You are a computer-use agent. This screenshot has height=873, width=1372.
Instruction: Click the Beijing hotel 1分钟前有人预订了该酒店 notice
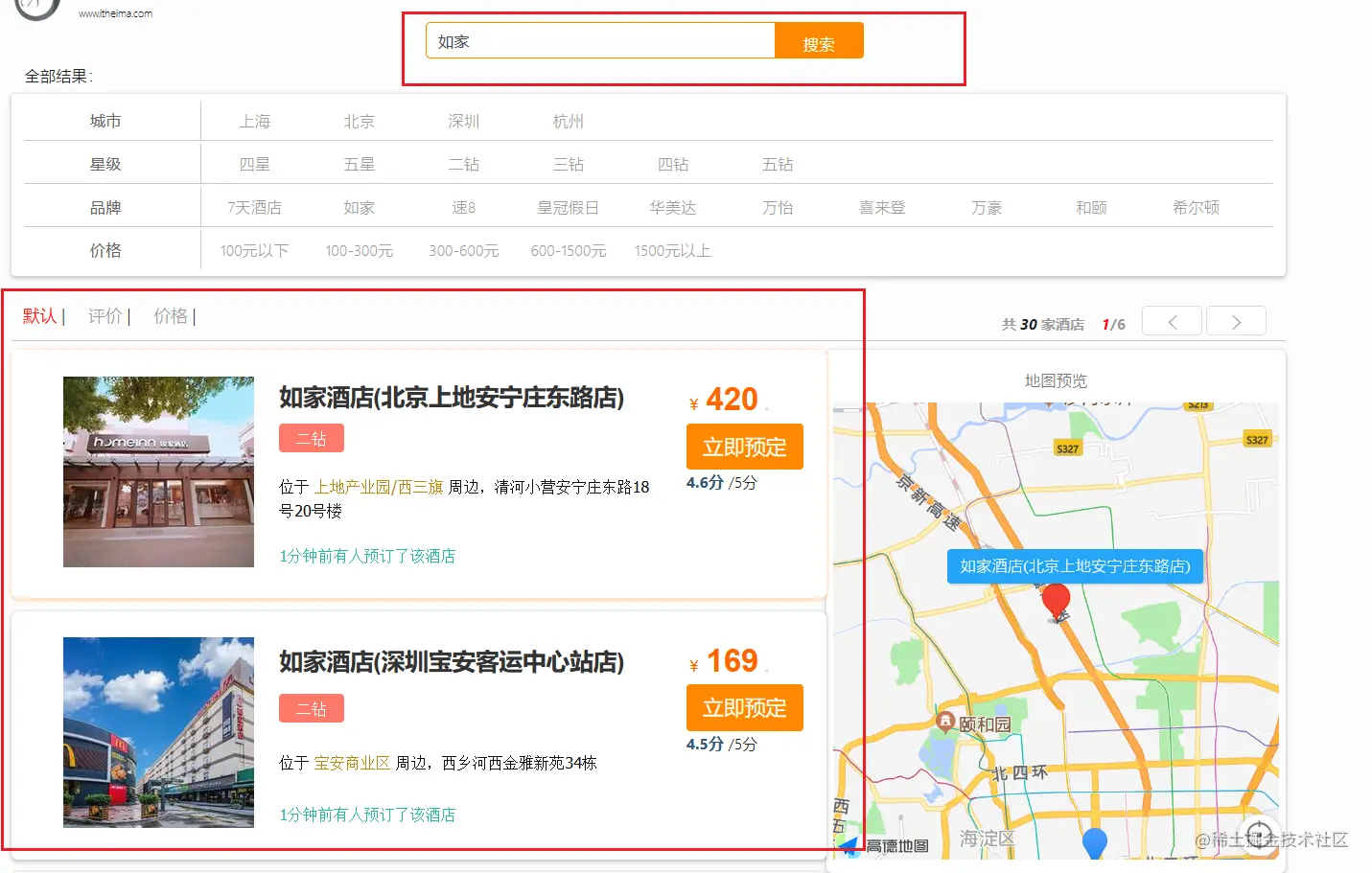367,557
